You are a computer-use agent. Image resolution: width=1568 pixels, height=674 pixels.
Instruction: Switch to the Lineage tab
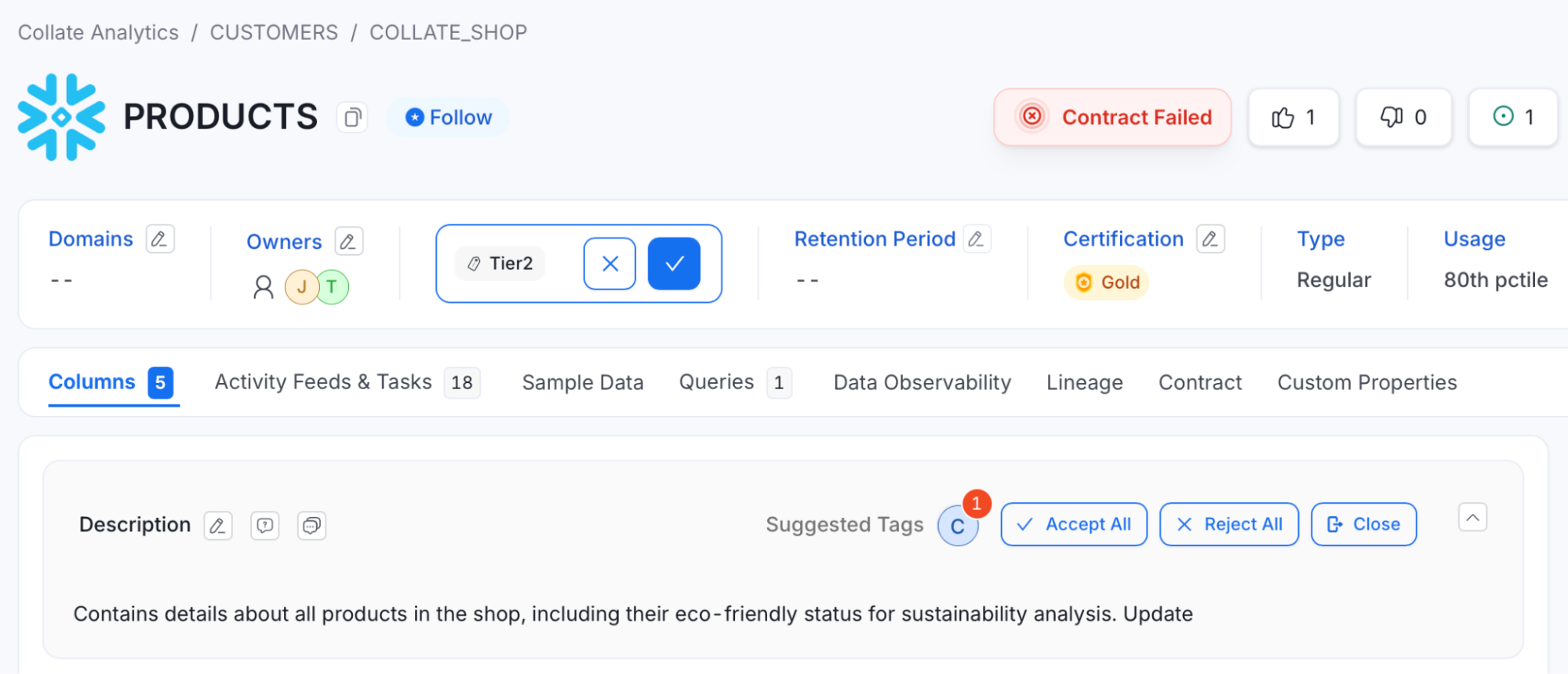pos(1084,382)
